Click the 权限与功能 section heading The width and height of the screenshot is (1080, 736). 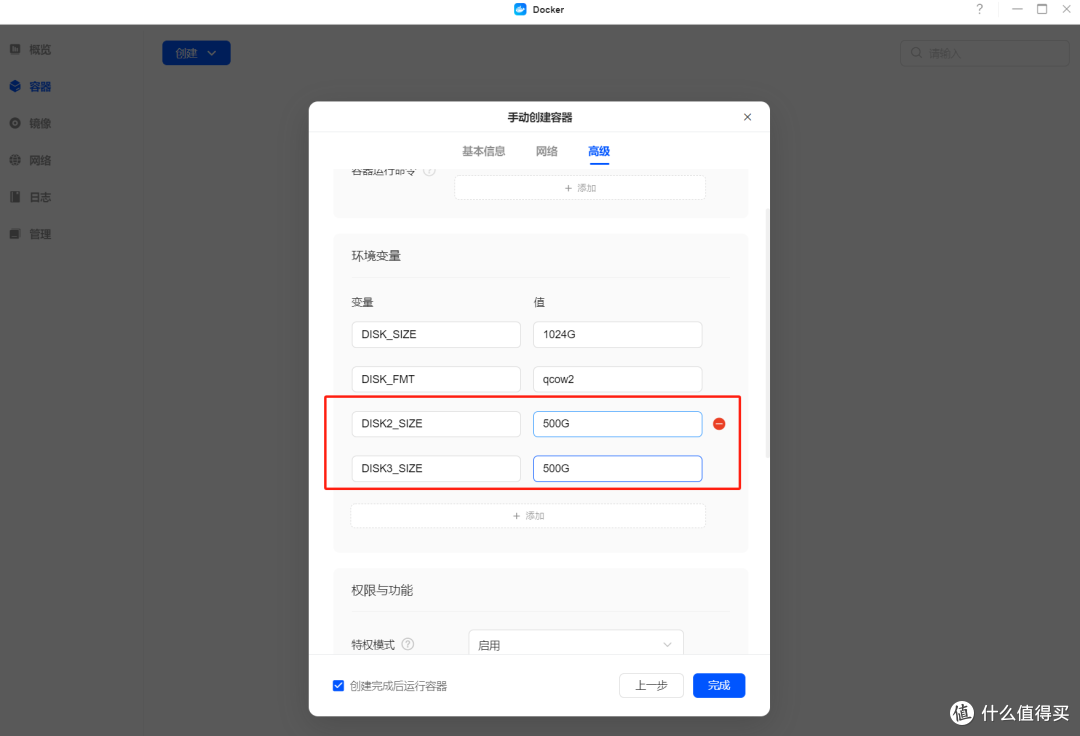point(382,591)
